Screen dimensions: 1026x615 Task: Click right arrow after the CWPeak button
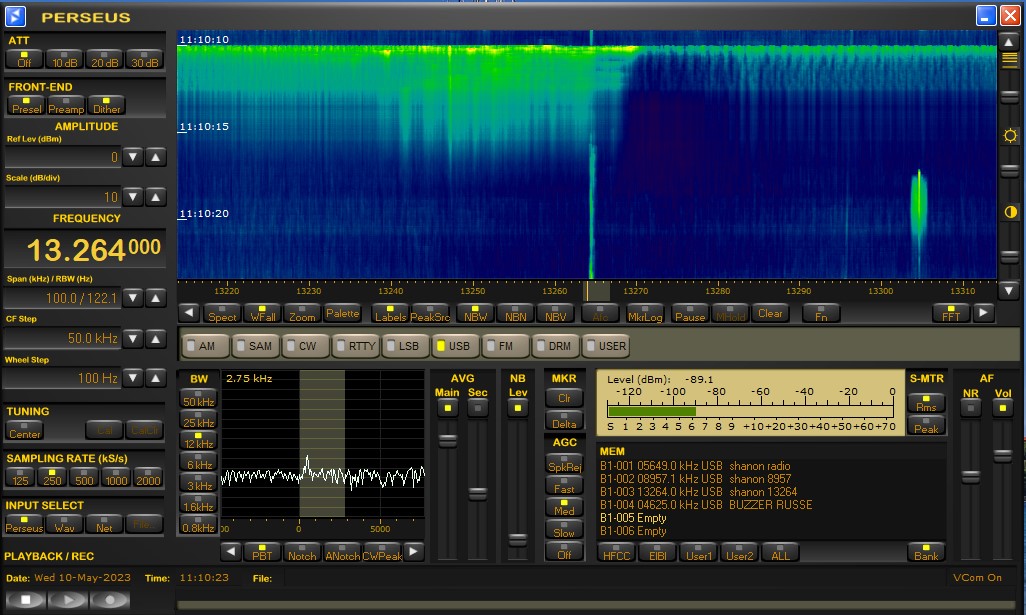413,552
